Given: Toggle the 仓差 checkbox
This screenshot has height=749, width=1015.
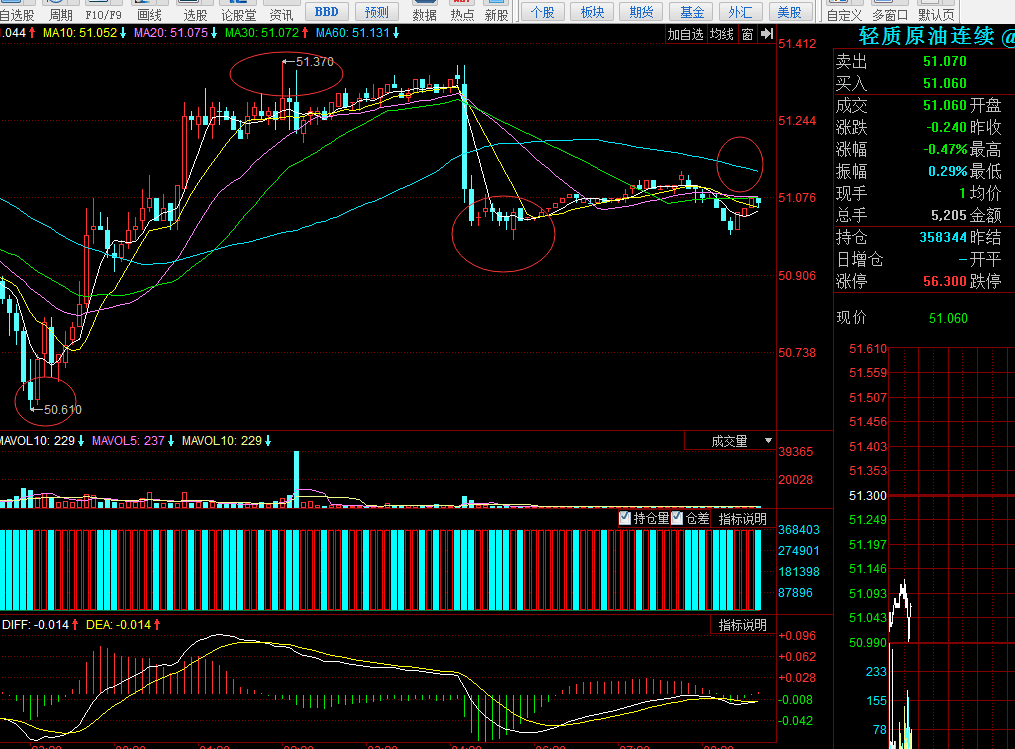Looking at the screenshot, I should (x=677, y=518).
